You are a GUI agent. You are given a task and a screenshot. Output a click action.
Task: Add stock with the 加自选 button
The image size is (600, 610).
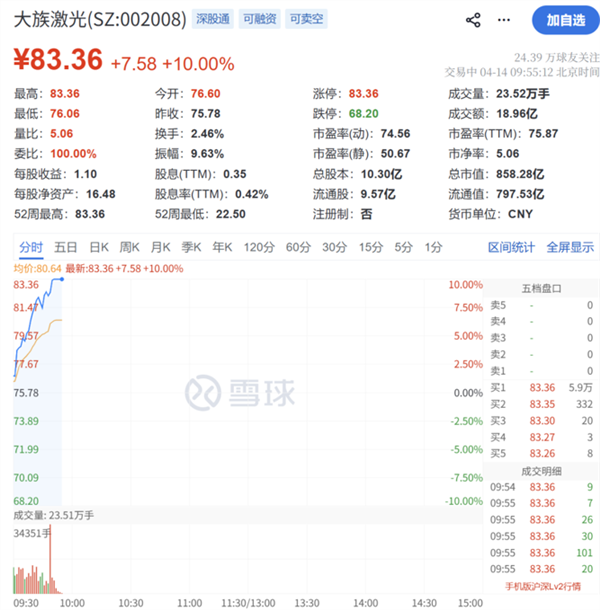pos(565,19)
